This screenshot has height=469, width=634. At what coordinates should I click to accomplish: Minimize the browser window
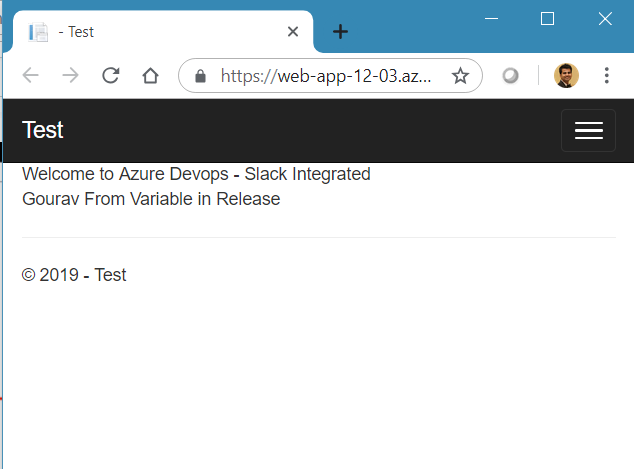[x=491, y=19]
